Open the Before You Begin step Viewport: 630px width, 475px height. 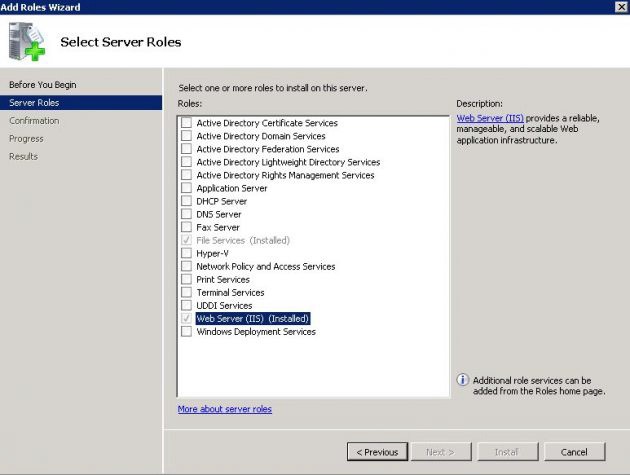(x=42, y=85)
